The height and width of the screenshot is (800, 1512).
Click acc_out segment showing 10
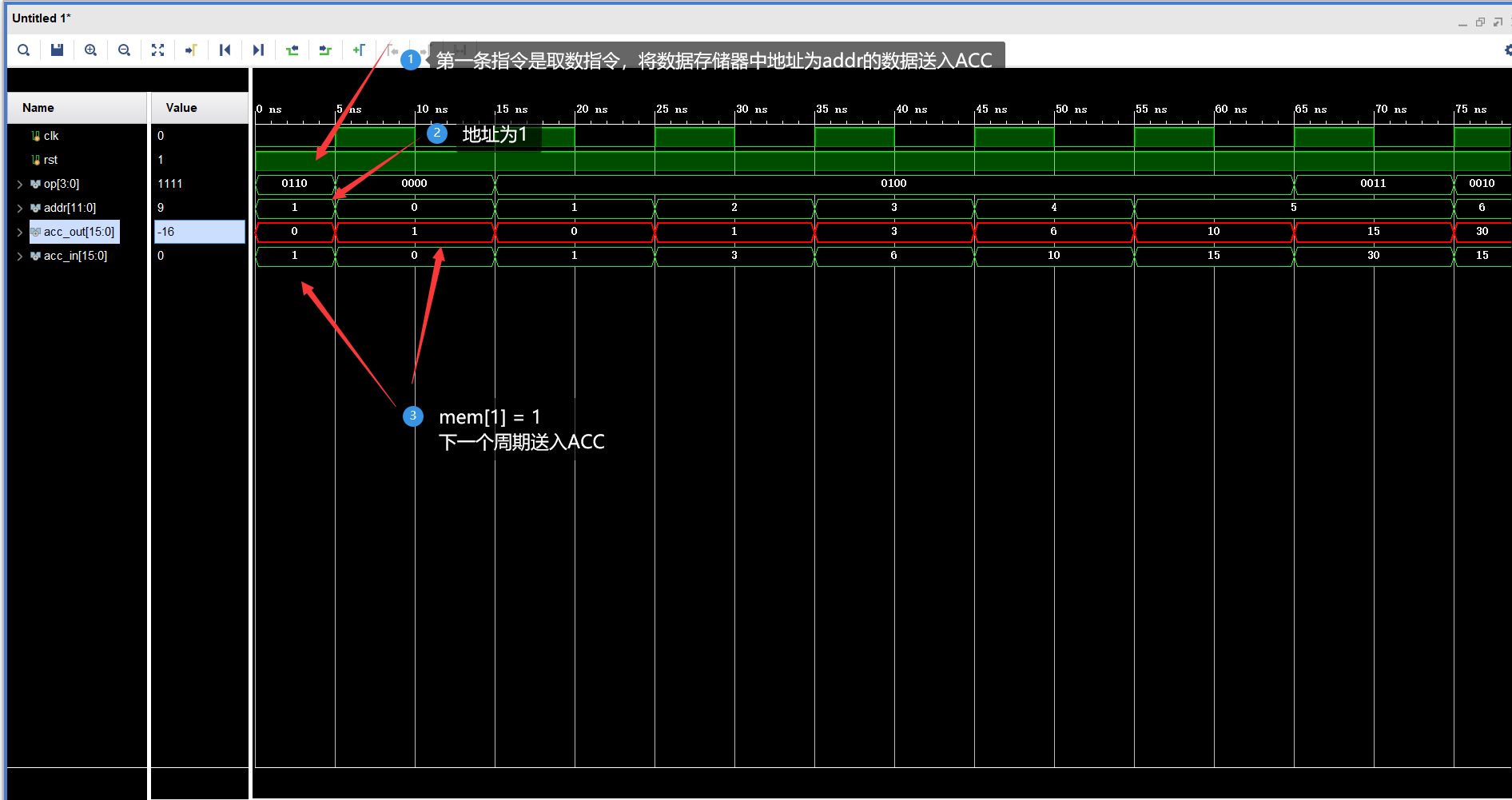tap(1214, 232)
